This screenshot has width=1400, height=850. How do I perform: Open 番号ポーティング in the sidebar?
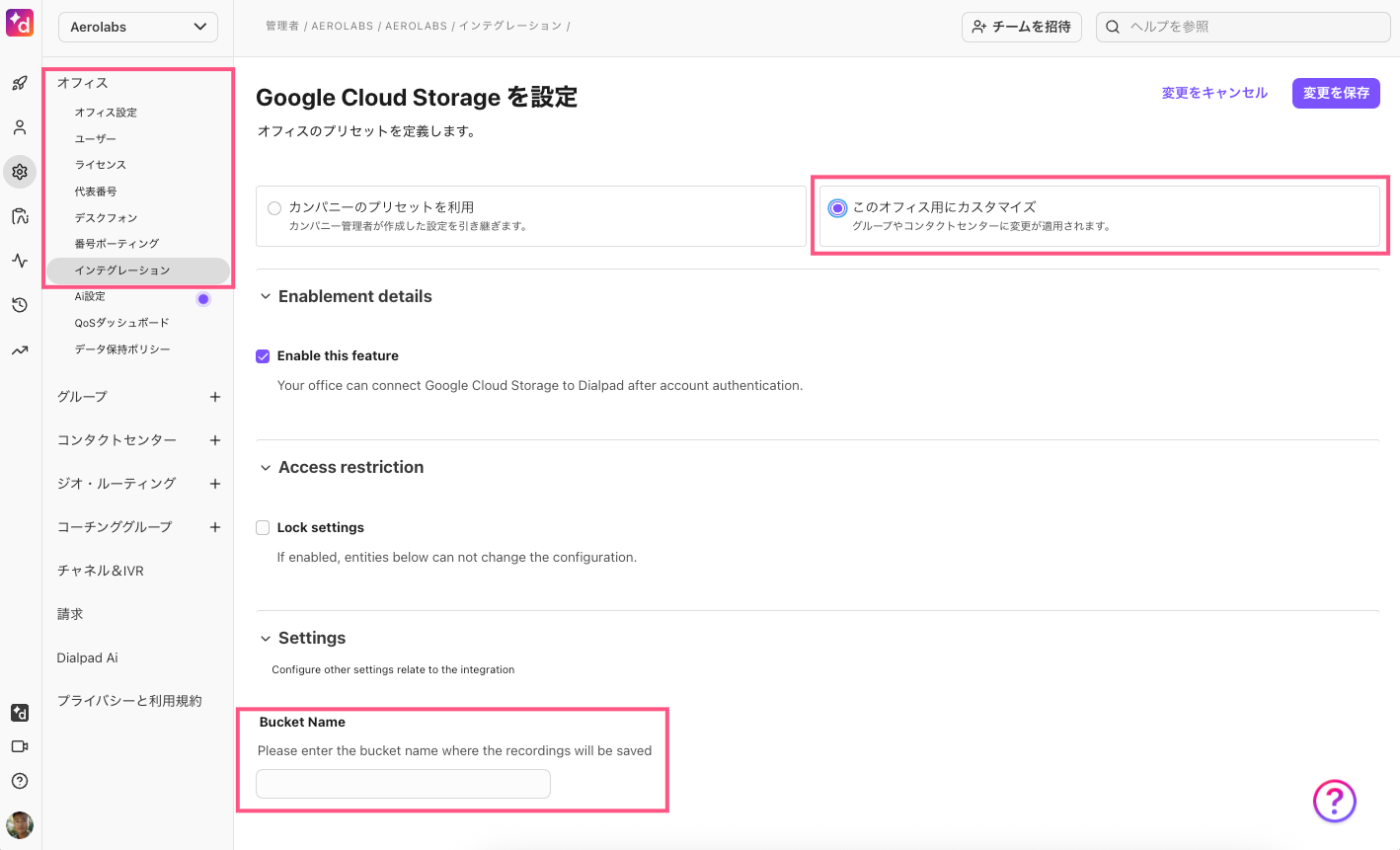(117, 244)
